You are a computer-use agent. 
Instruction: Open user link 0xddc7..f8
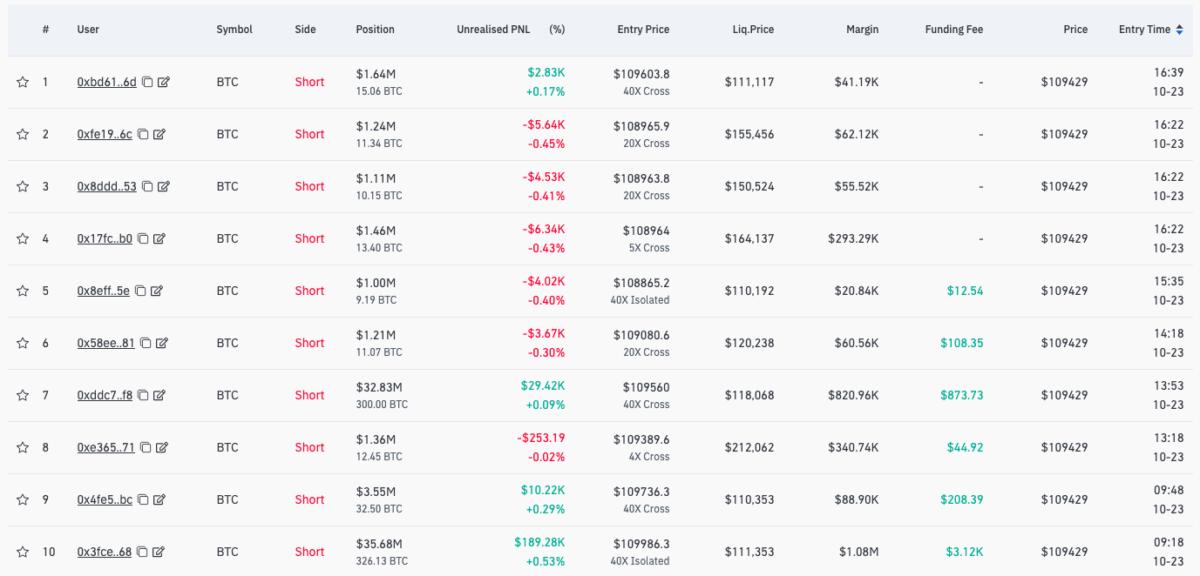(105, 395)
